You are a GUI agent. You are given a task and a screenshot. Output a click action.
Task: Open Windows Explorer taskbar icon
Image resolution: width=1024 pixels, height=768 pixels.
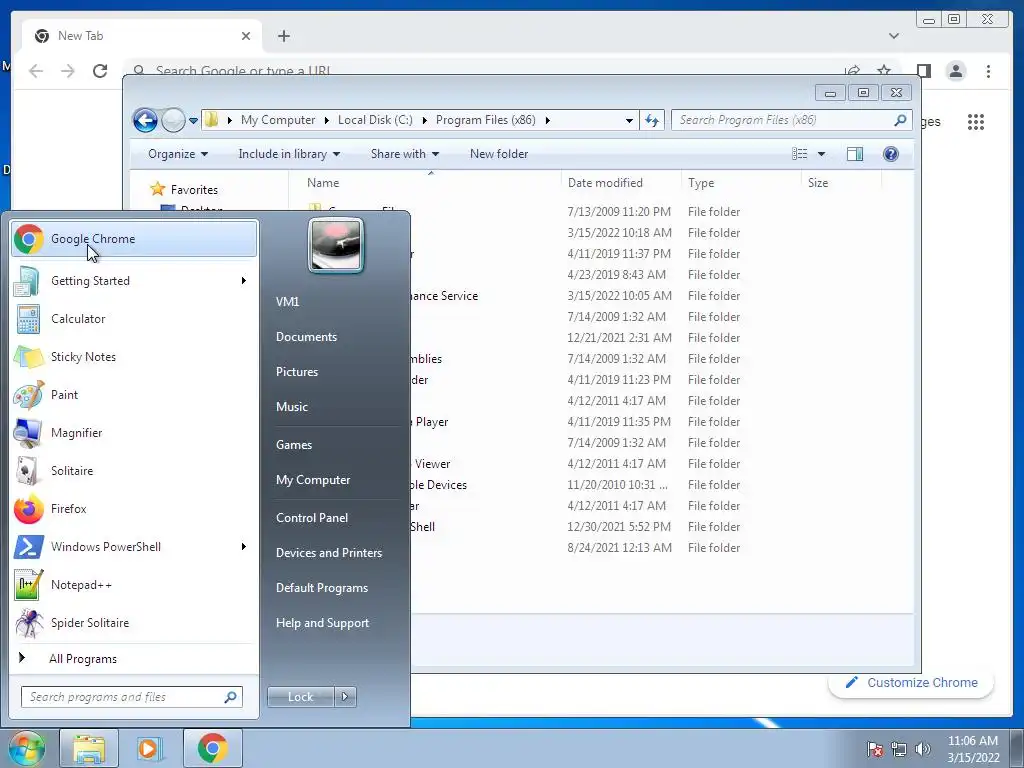[x=89, y=748]
